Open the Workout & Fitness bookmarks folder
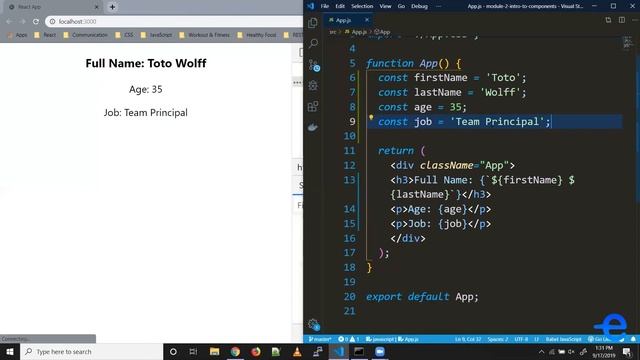 click(204, 35)
